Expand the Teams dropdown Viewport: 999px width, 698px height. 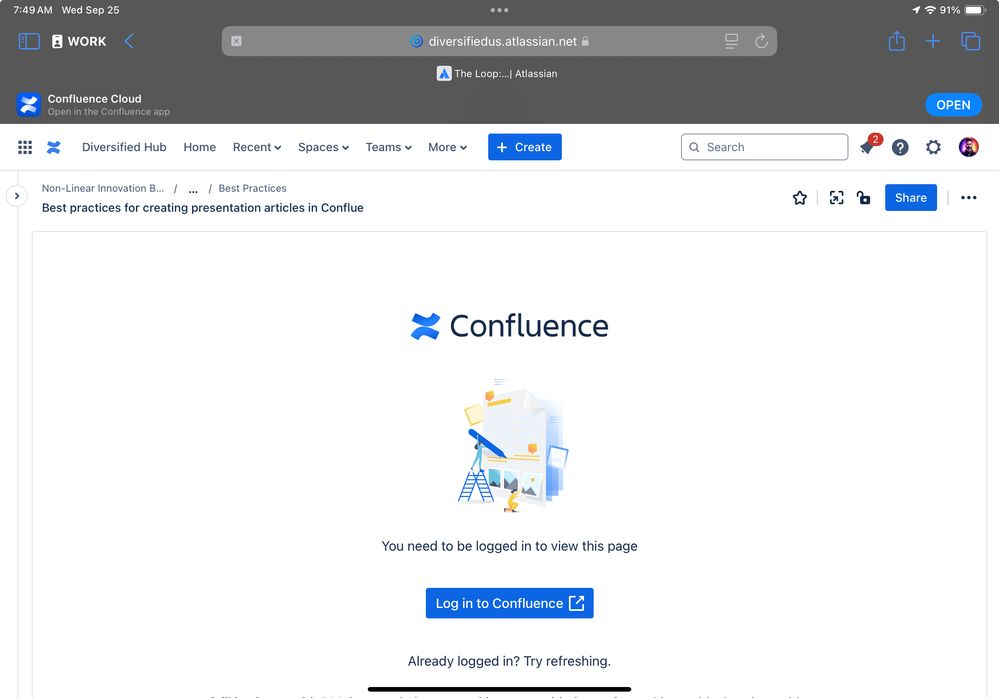[388, 147]
